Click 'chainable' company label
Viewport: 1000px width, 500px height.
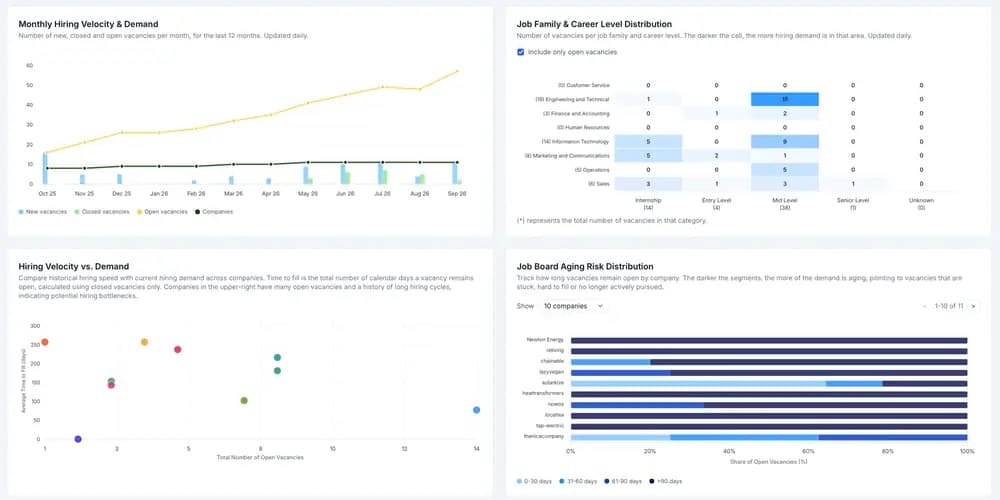coord(552,362)
